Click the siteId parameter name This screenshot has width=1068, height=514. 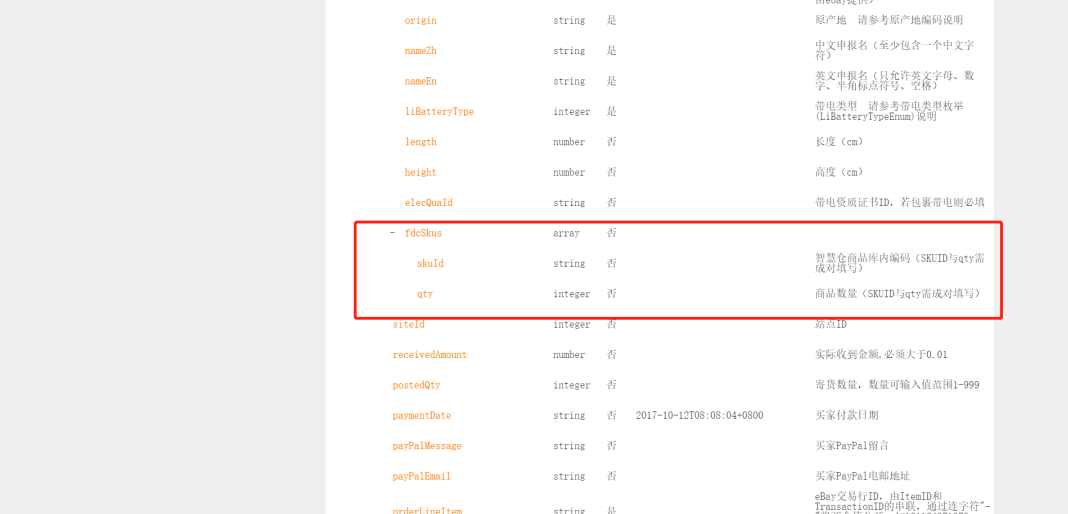click(409, 324)
